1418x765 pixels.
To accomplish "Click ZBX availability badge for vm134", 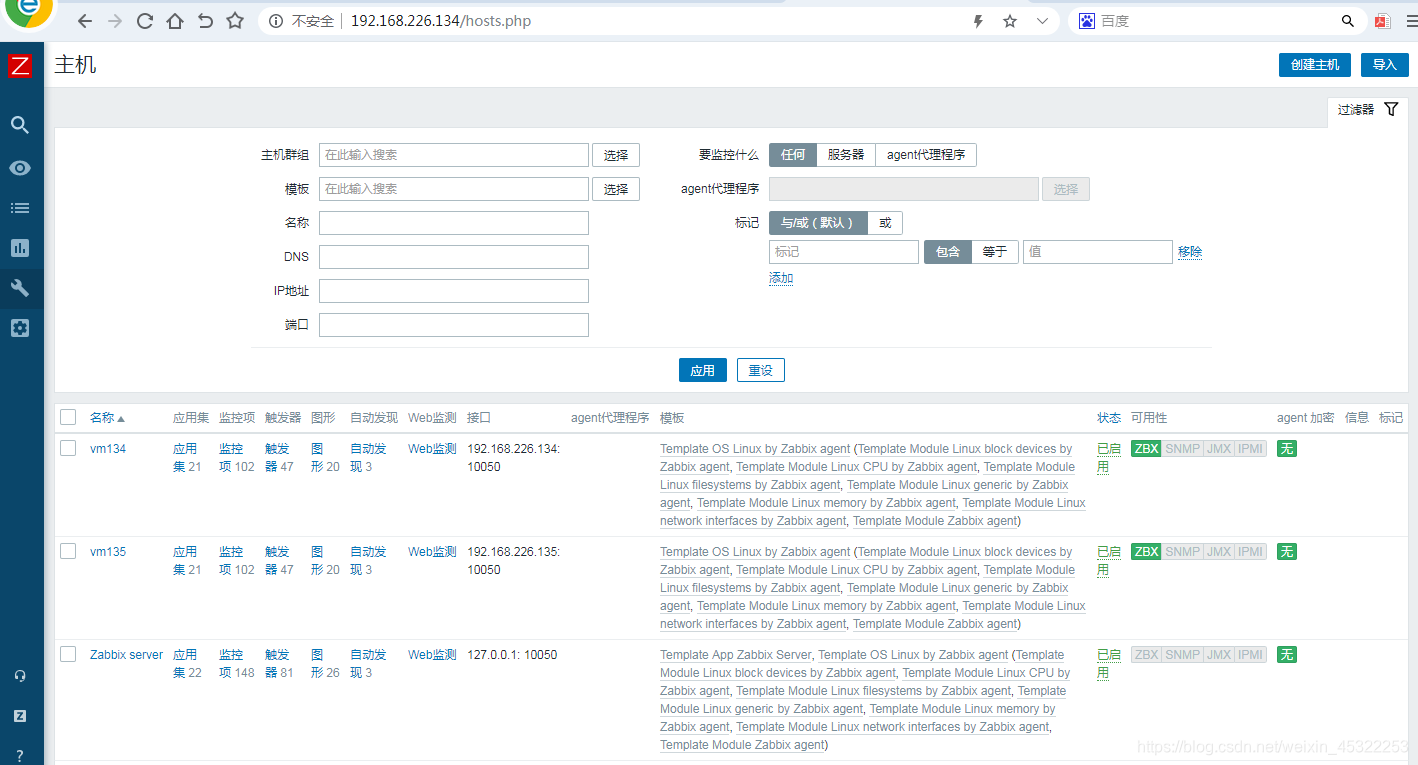I will (1146, 449).
